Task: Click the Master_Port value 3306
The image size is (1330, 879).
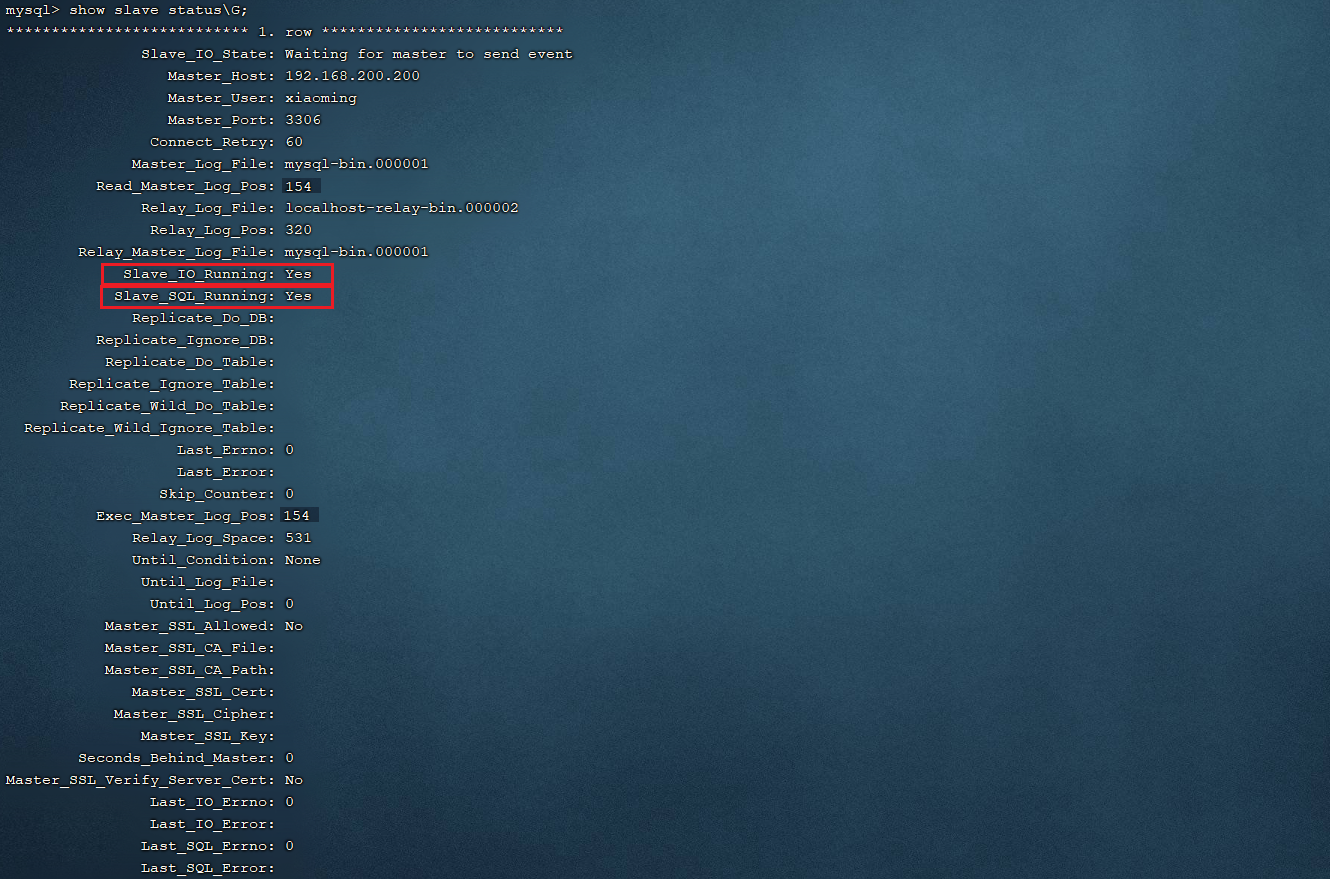Action: pos(302,120)
